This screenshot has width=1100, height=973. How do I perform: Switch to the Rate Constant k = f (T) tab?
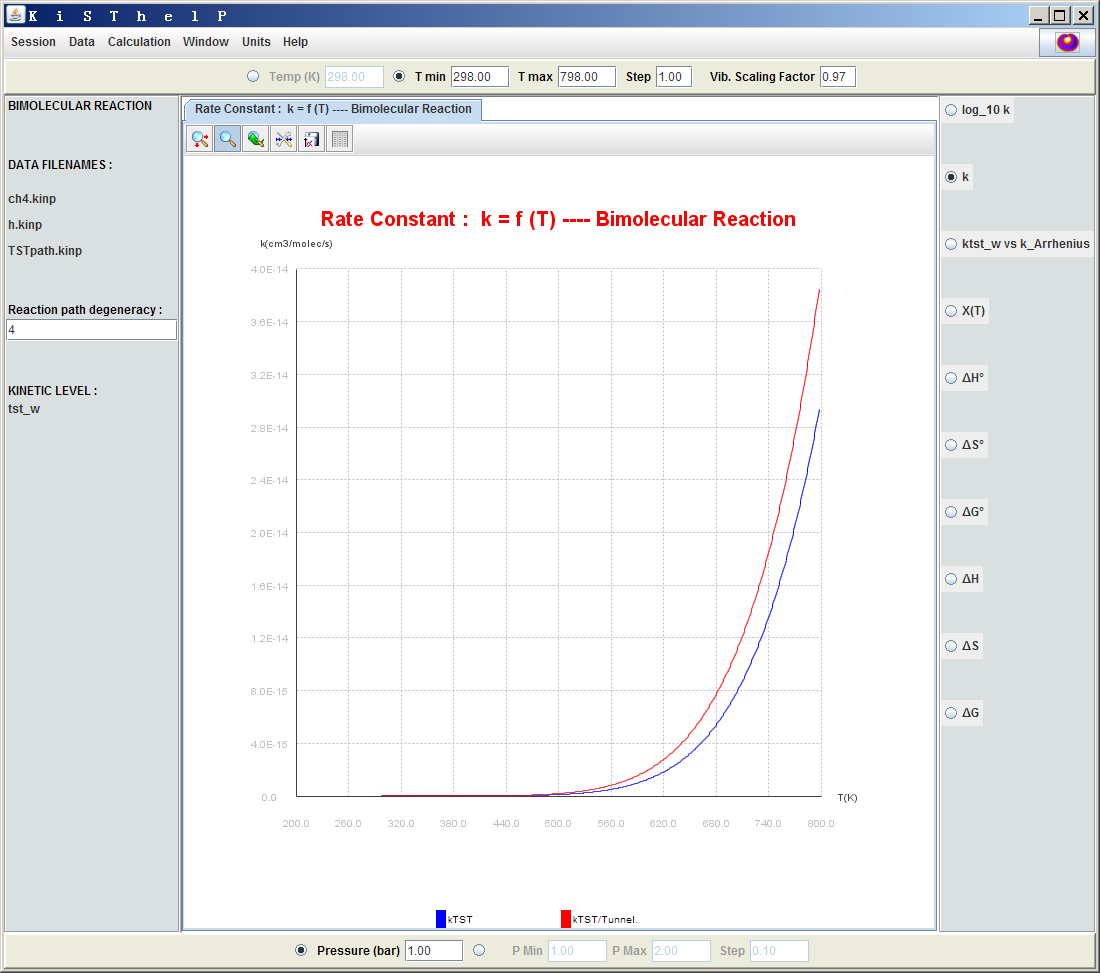coord(333,109)
